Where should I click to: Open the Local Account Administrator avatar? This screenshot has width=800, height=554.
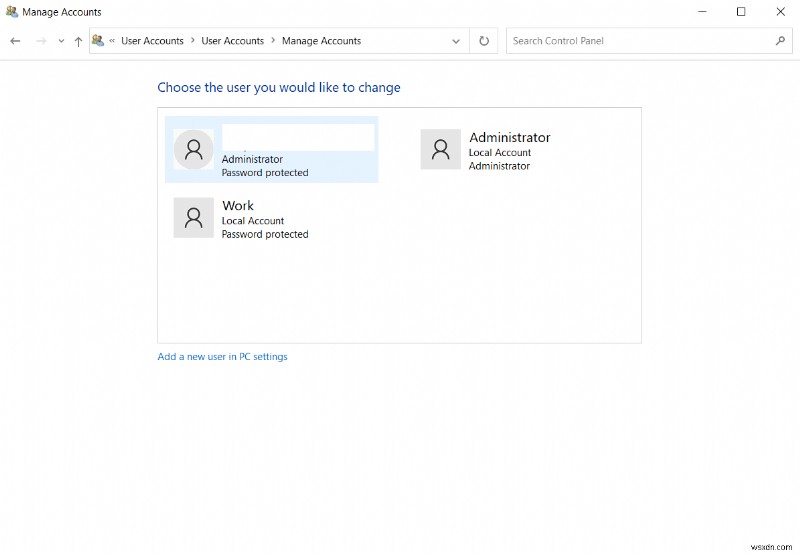click(x=440, y=149)
